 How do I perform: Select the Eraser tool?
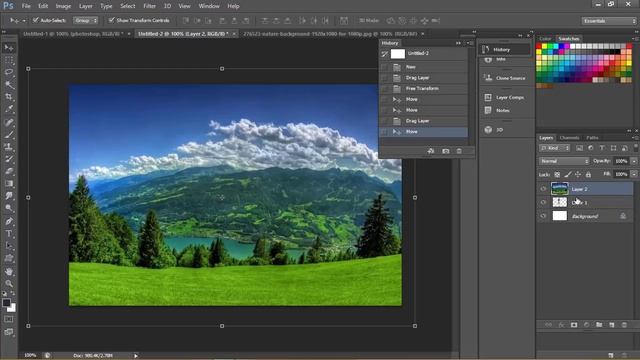click(9, 171)
